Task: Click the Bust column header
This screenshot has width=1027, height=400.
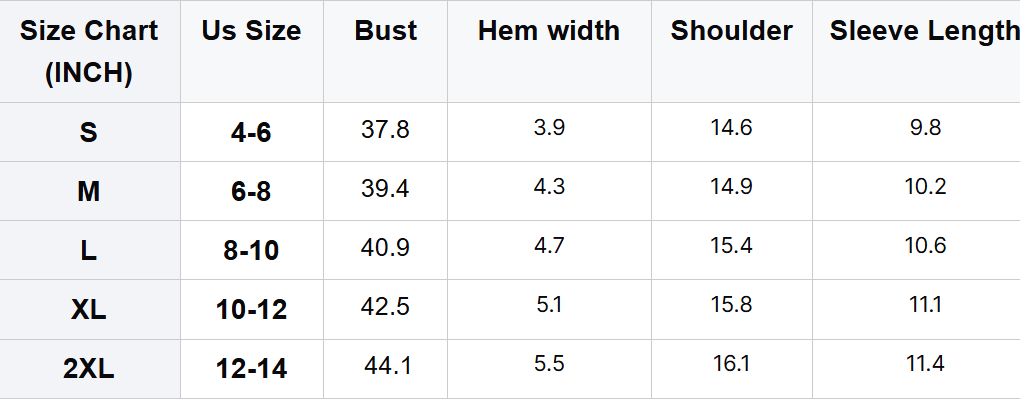Action: tap(386, 31)
